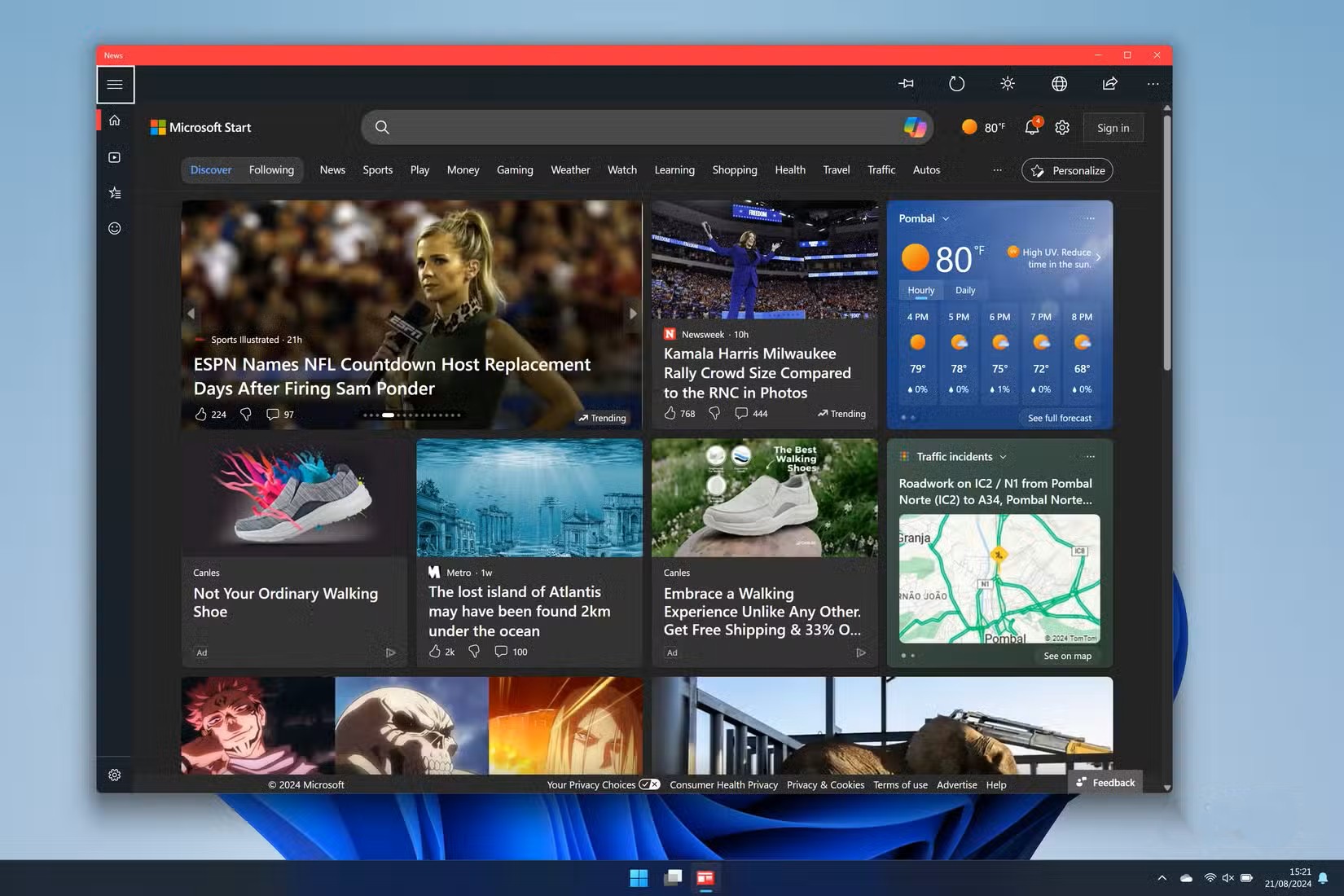
Task: Open the navigation overflow ellipsis menu
Action: coord(997,170)
